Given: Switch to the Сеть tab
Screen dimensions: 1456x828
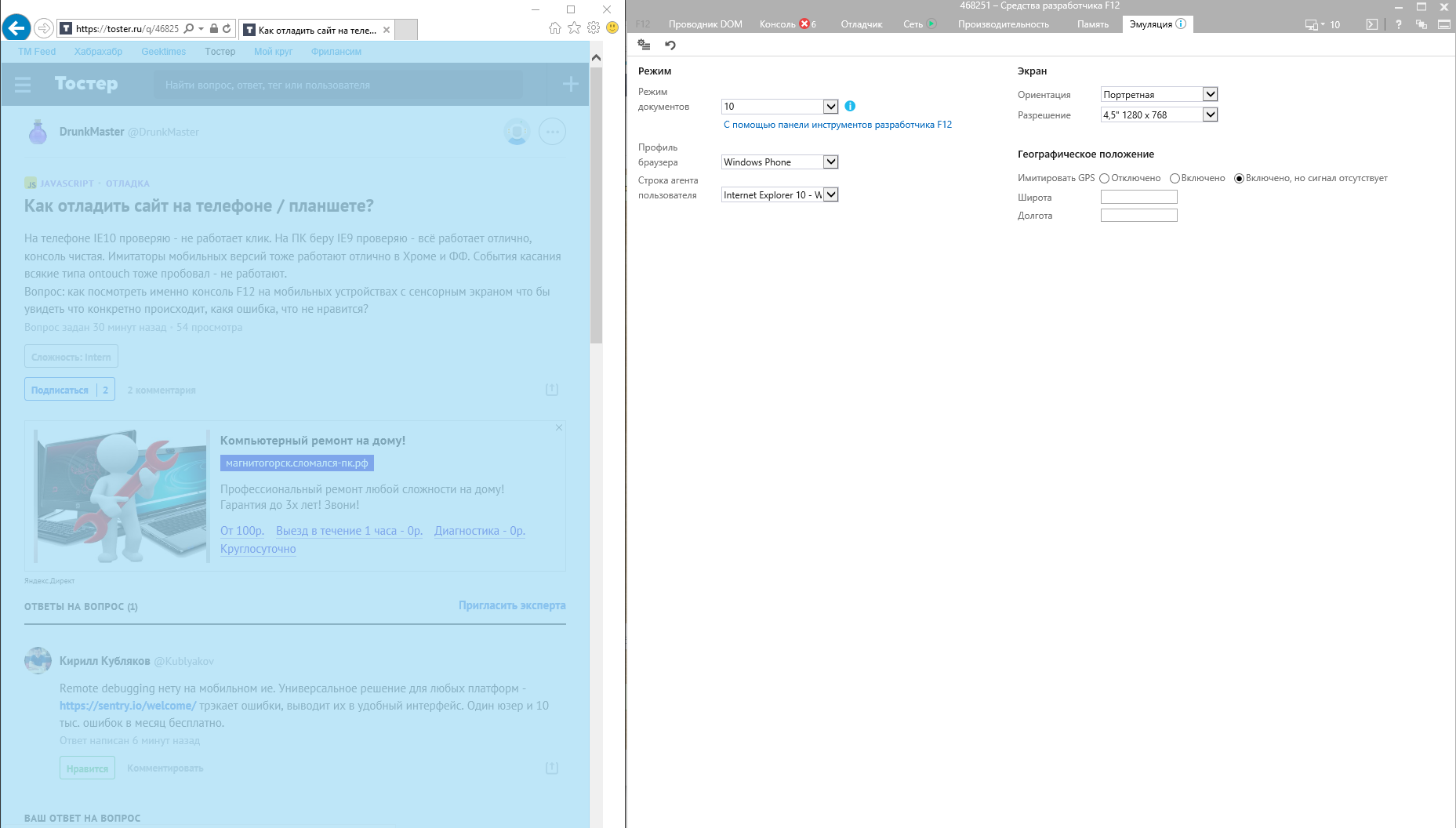Looking at the screenshot, I should coord(913,24).
